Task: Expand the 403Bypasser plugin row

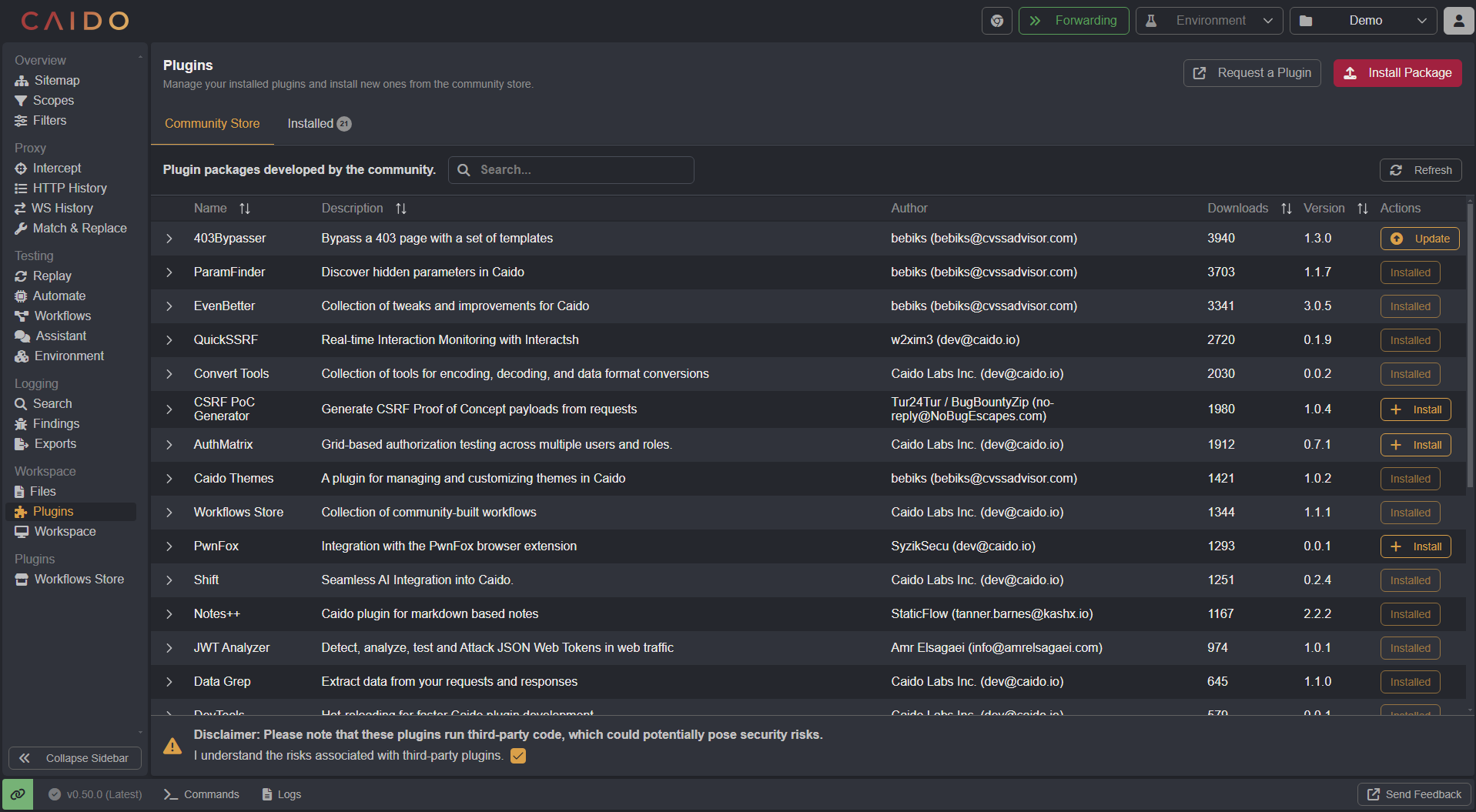Action: point(169,239)
